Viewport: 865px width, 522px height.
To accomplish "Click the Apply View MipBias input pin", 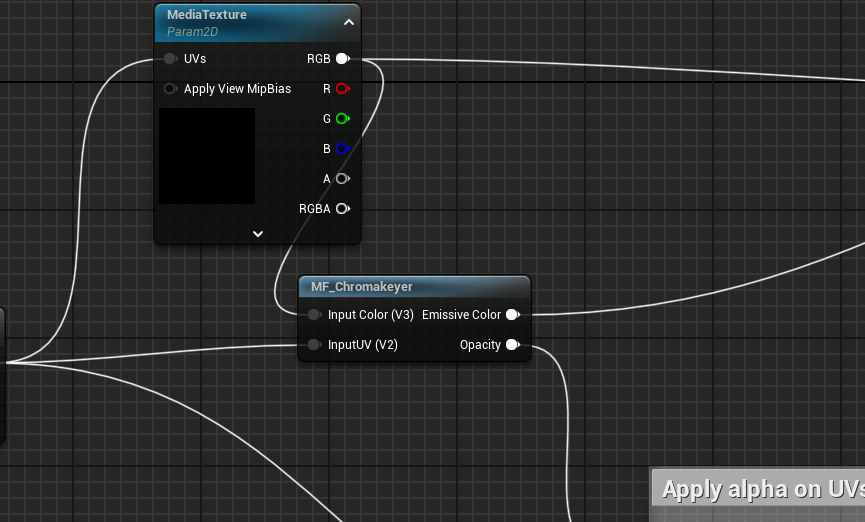I will (x=170, y=88).
